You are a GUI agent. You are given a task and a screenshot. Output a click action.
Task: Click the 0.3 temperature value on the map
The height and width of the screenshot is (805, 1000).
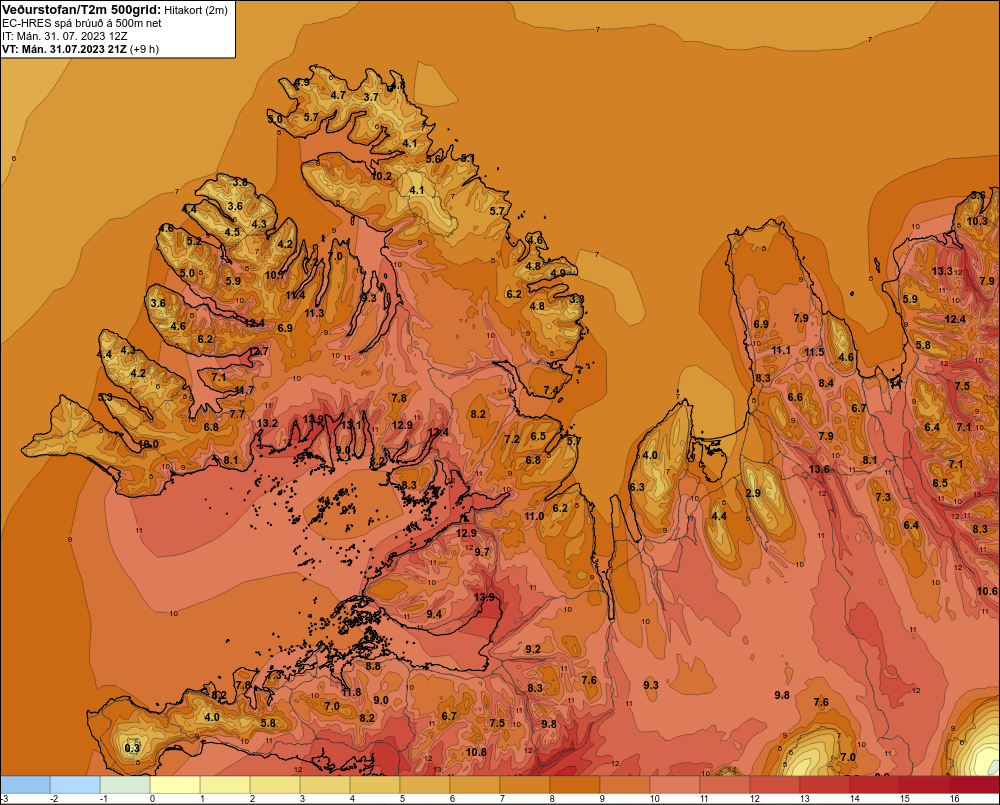(132, 748)
